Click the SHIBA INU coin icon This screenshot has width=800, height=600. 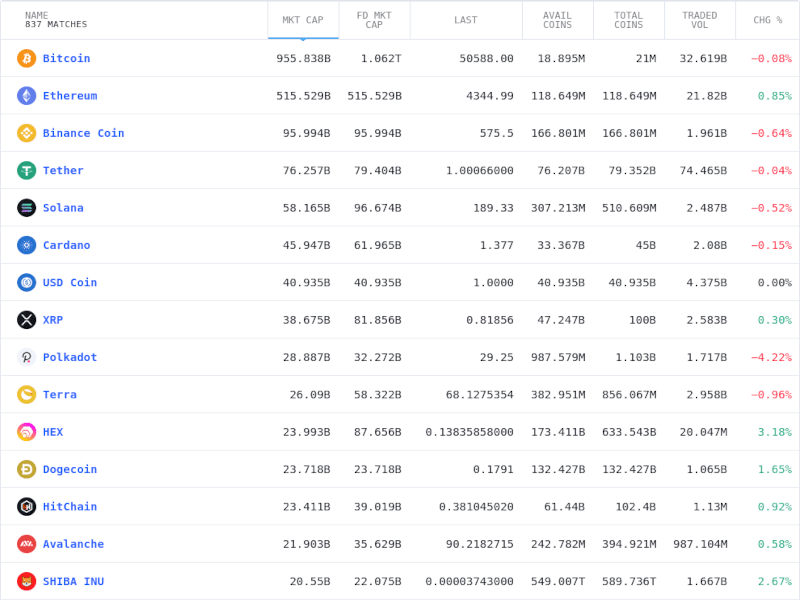click(x=25, y=581)
